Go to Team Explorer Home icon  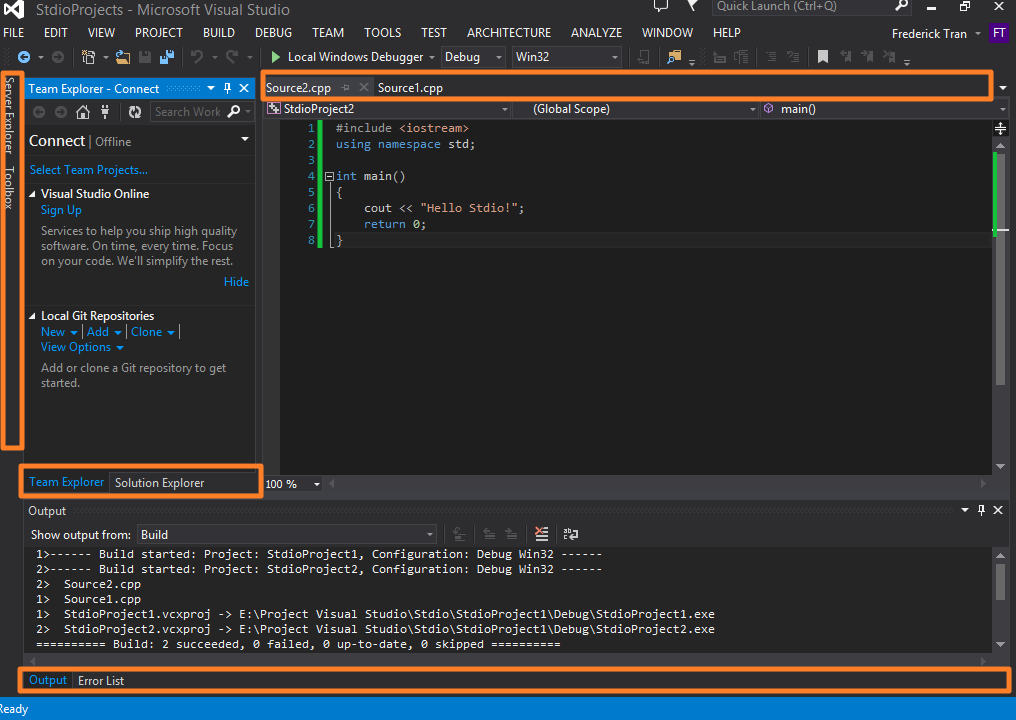(x=83, y=112)
